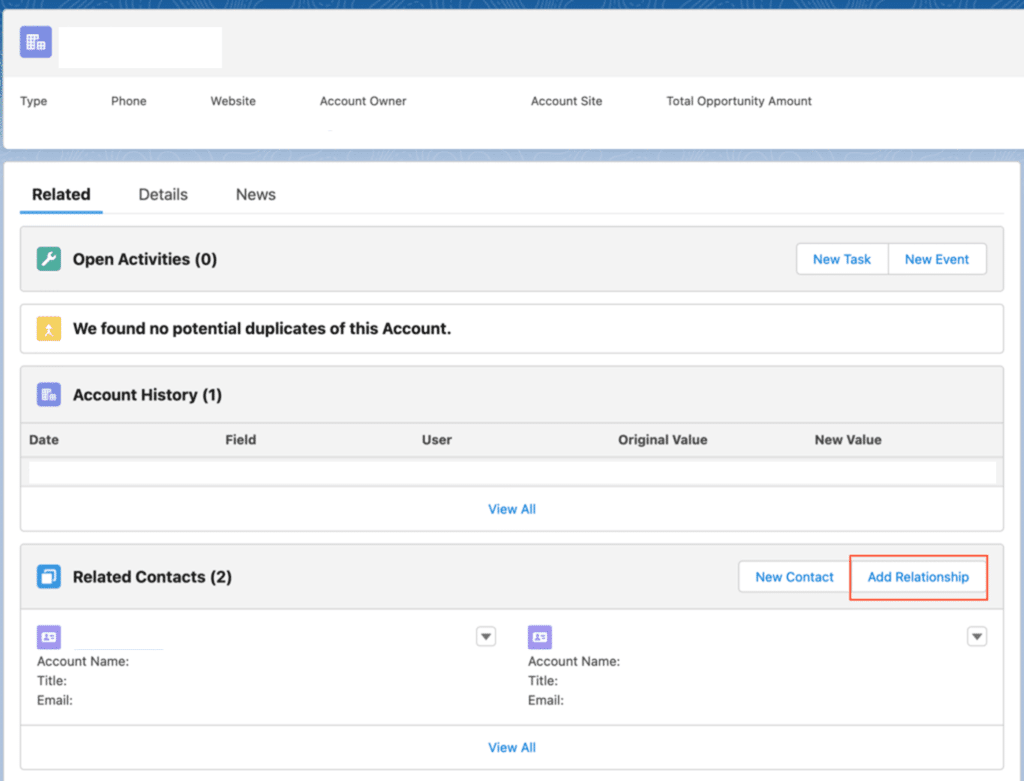View All in Account History
The image size is (1024, 781).
tap(512, 509)
